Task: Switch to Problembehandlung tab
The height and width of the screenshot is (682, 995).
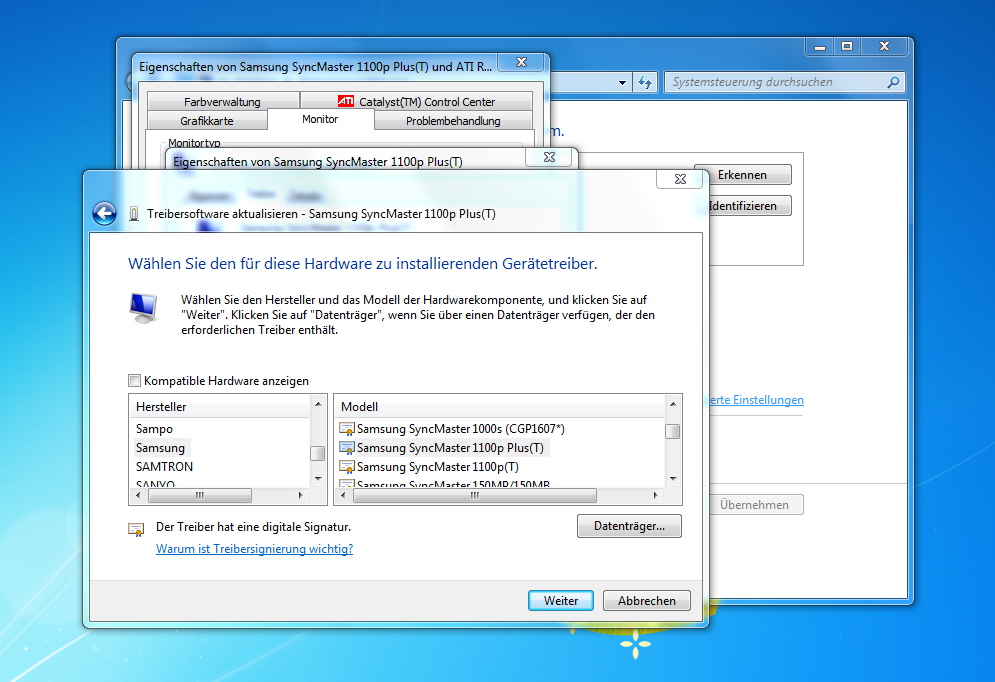Action: [453, 121]
